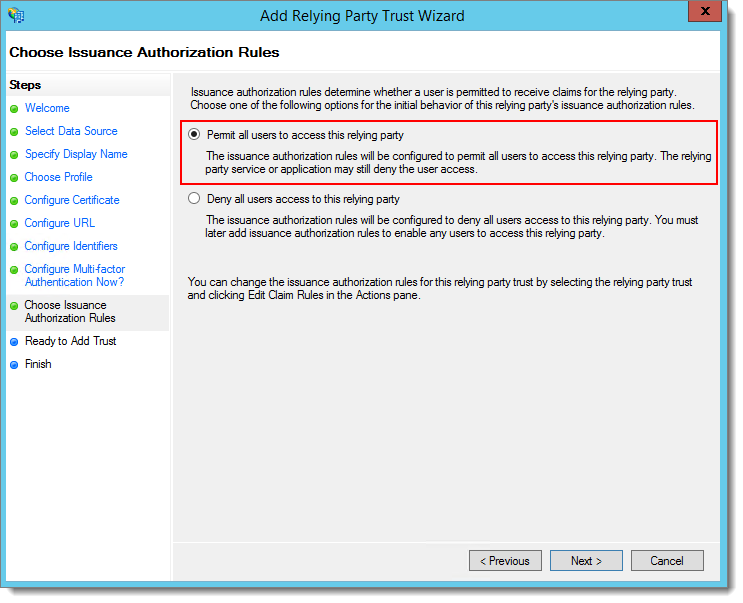
Task: Open the Configure URL step
Action: coord(60,223)
